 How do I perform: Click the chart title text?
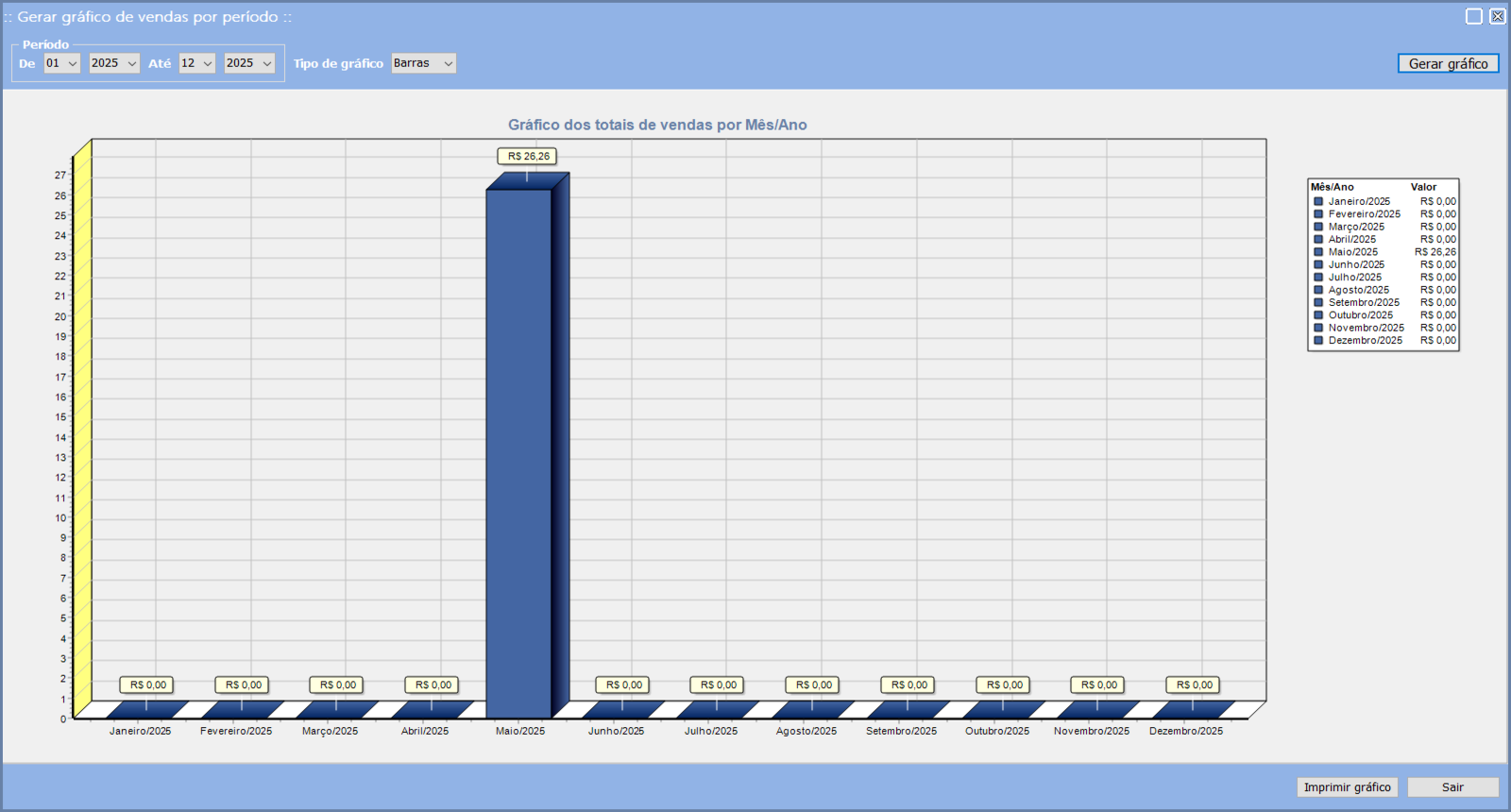click(657, 125)
